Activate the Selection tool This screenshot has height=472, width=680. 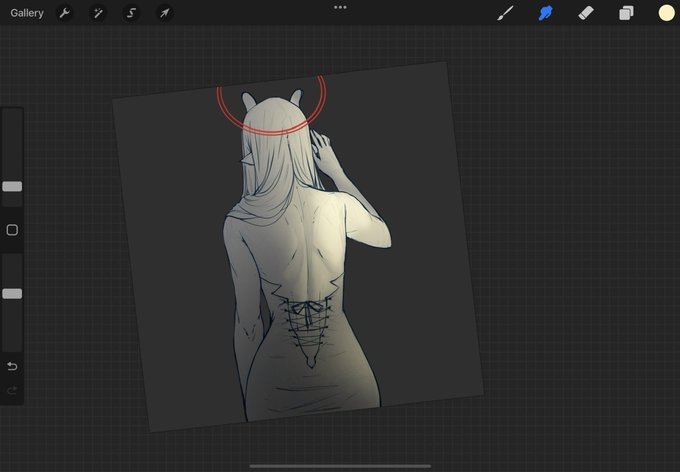(131, 13)
